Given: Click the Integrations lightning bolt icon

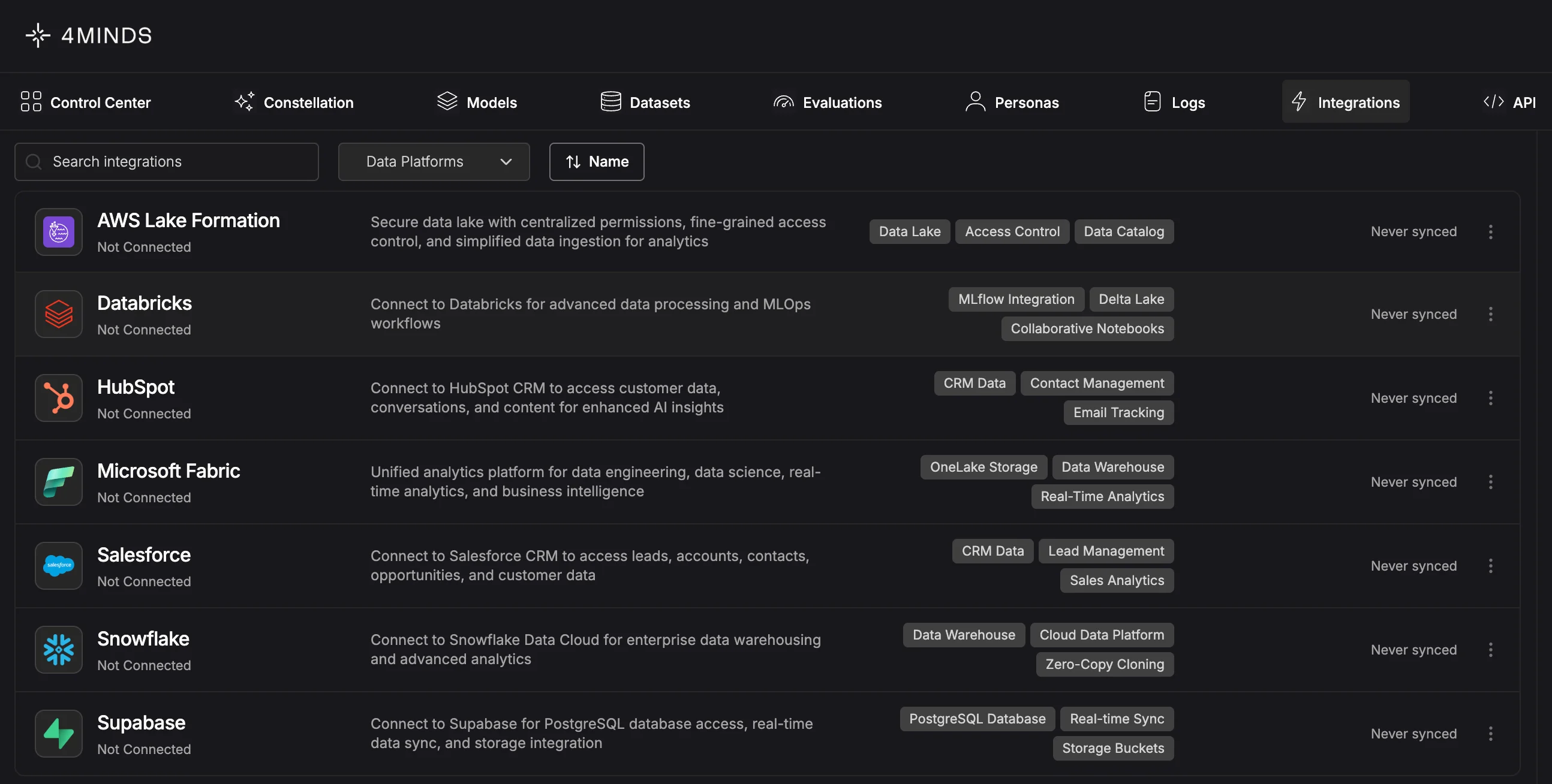Looking at the screenshot, I should pos(1299,102).
